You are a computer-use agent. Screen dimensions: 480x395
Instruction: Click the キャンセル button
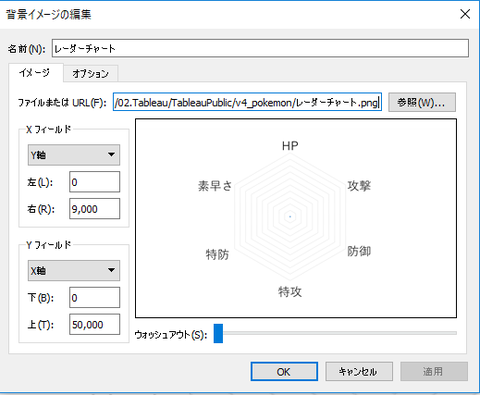click(x=359, y=371)
